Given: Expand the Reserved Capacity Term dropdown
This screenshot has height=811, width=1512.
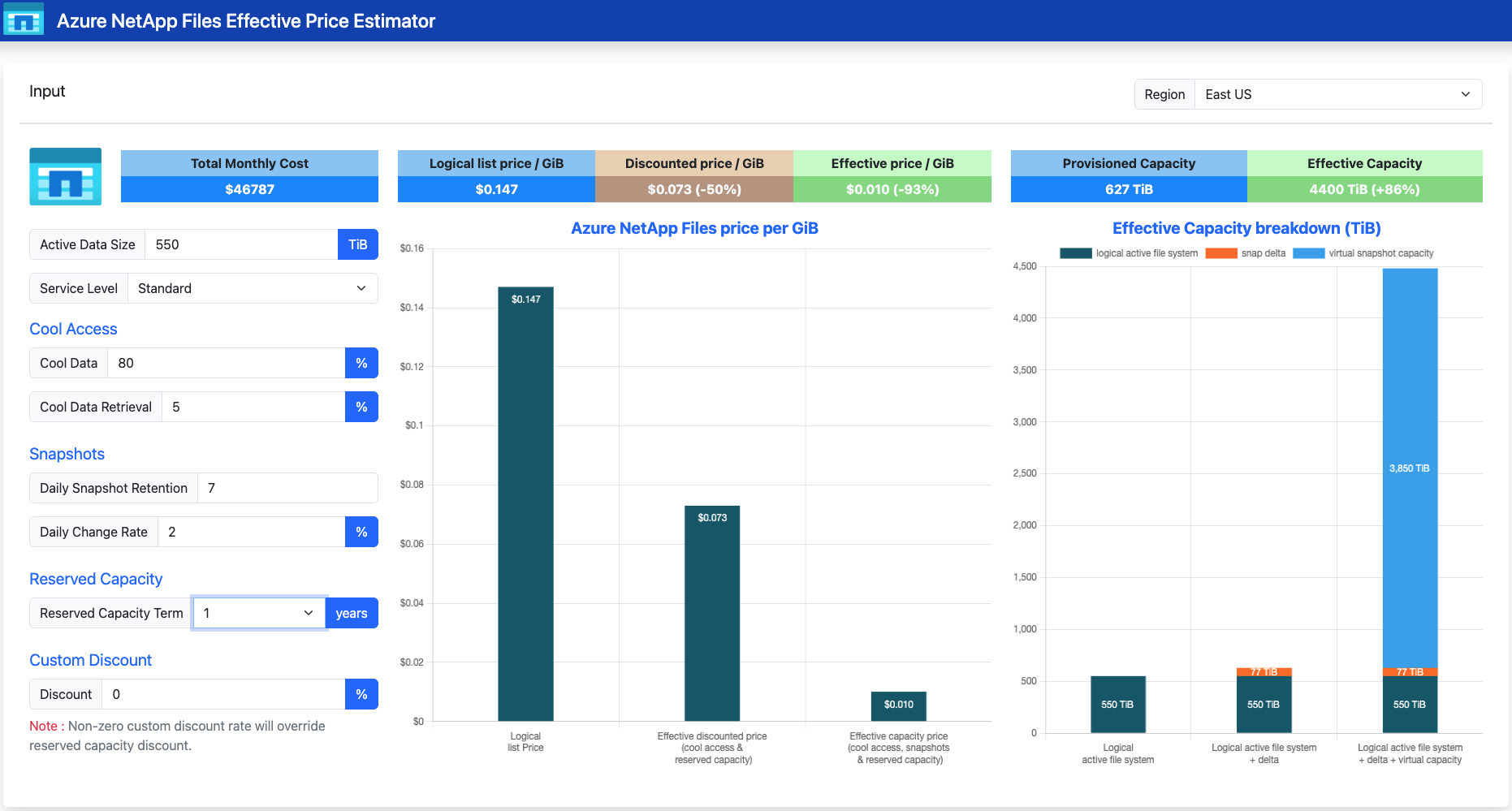Looking at the screenshot, I should tap(259, 613).
